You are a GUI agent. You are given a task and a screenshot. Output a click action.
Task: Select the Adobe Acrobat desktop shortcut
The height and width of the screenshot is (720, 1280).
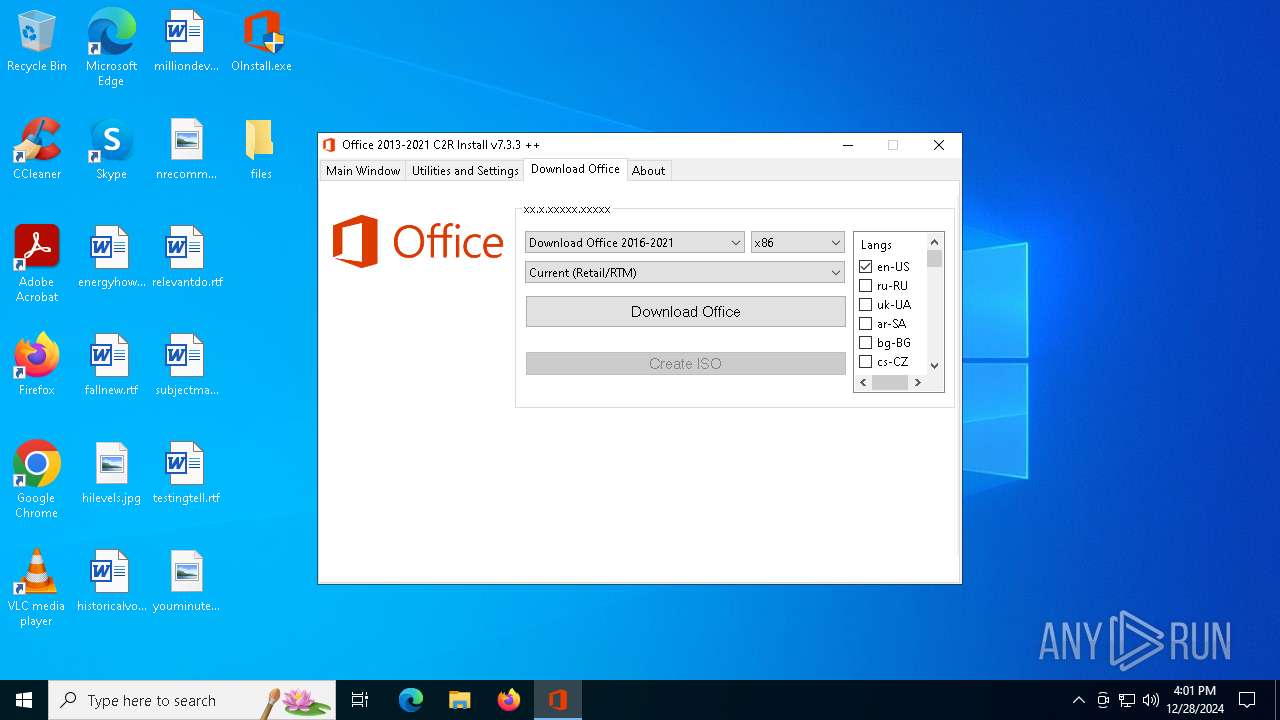[37, 264]
